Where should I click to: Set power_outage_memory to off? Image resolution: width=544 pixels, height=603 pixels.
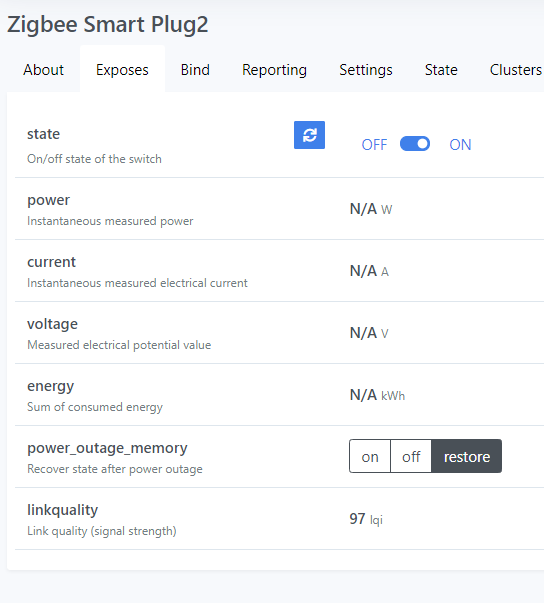click(x=411, y=456)
